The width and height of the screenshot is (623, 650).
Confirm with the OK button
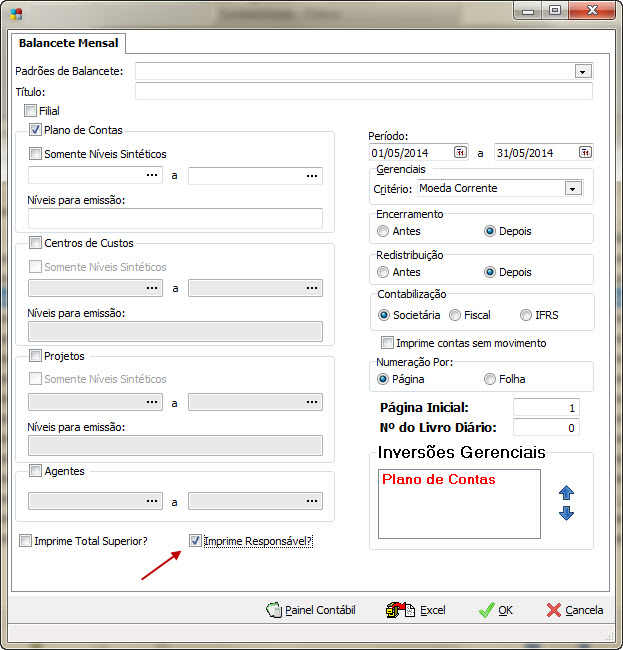click(x=495, y=610)
